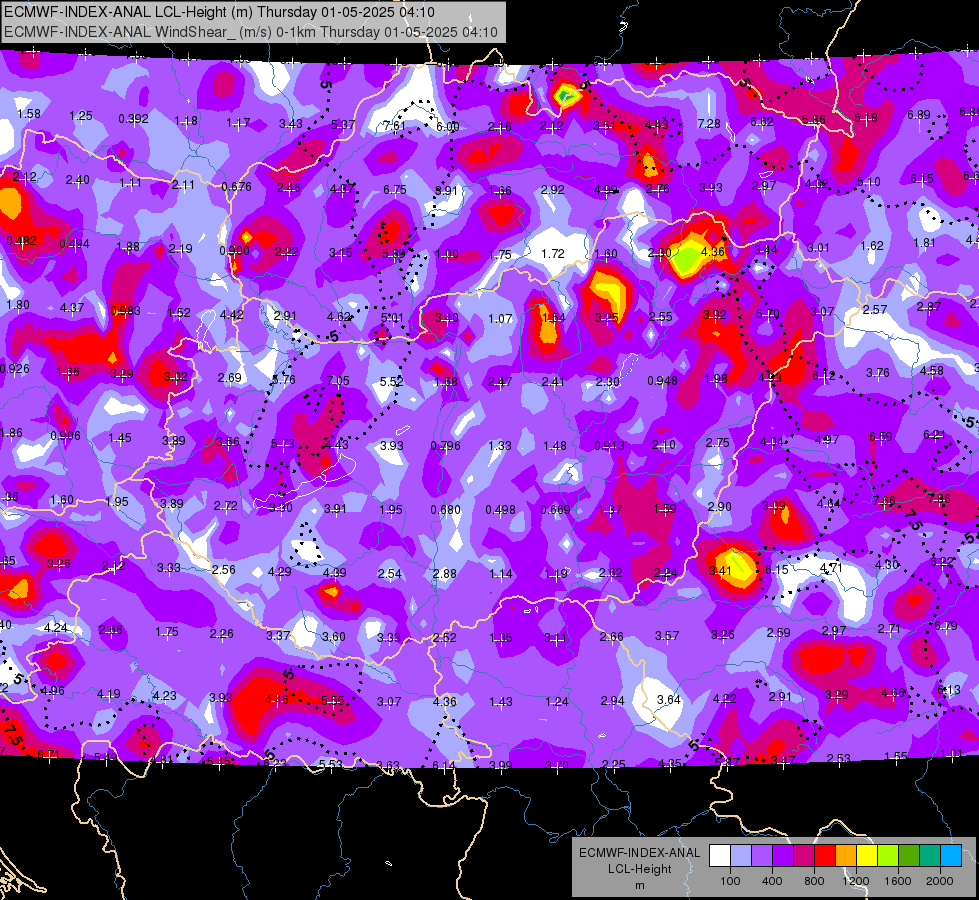Click the wind shear value 0.494
This screenshot has height=900, width=979.
74,244
